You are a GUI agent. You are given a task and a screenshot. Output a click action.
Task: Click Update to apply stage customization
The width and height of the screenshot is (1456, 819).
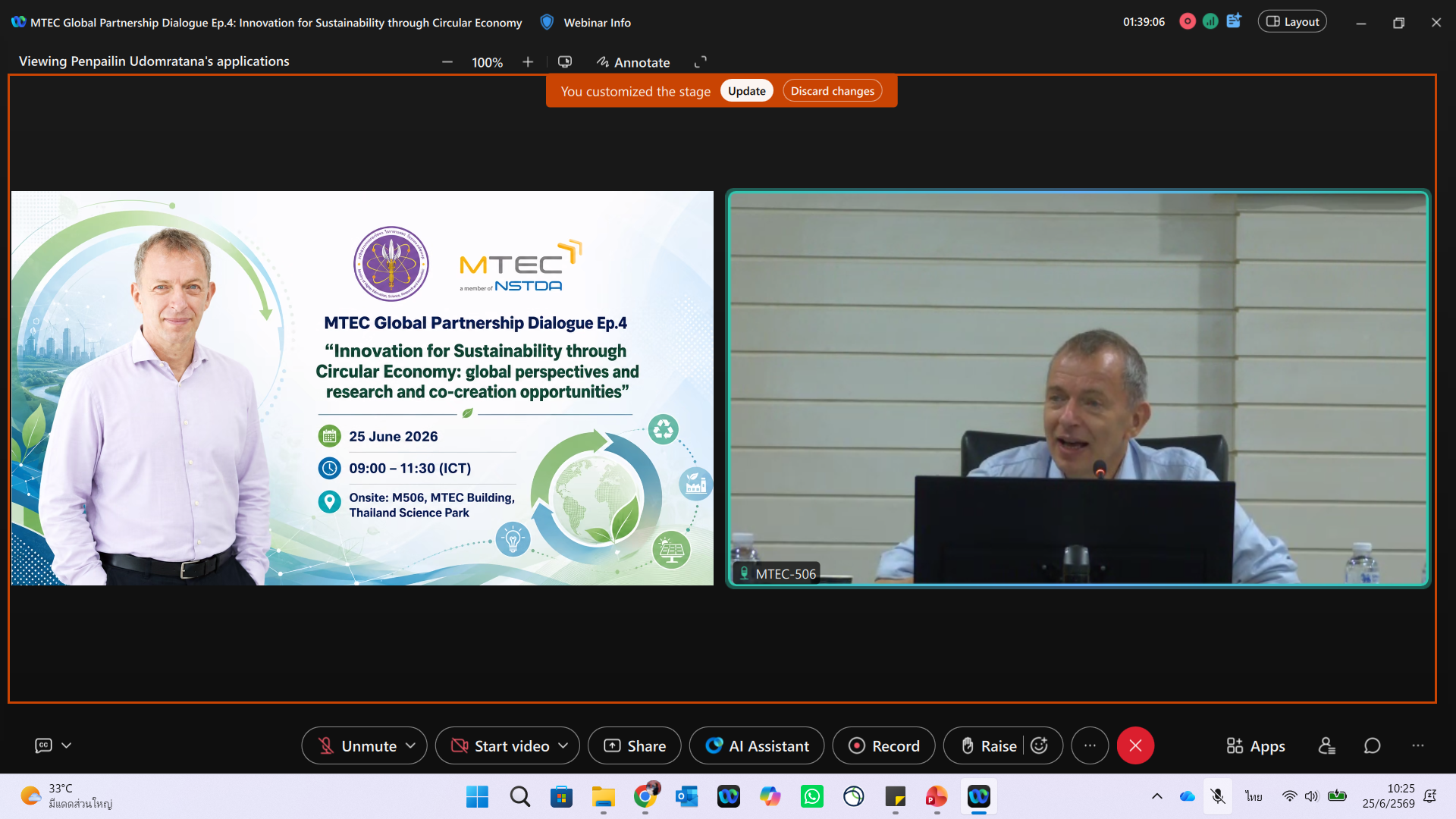[x=747, y=91]
